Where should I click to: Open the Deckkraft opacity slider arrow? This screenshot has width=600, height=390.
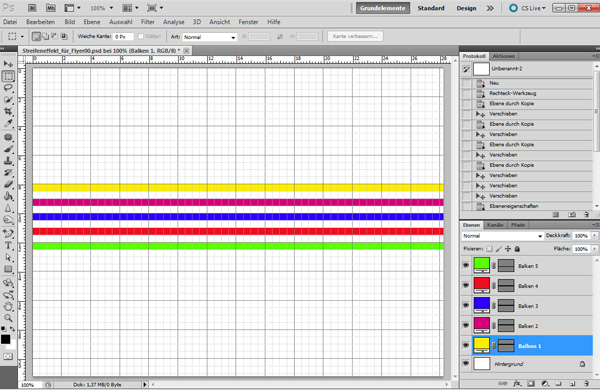coord(594,236)
